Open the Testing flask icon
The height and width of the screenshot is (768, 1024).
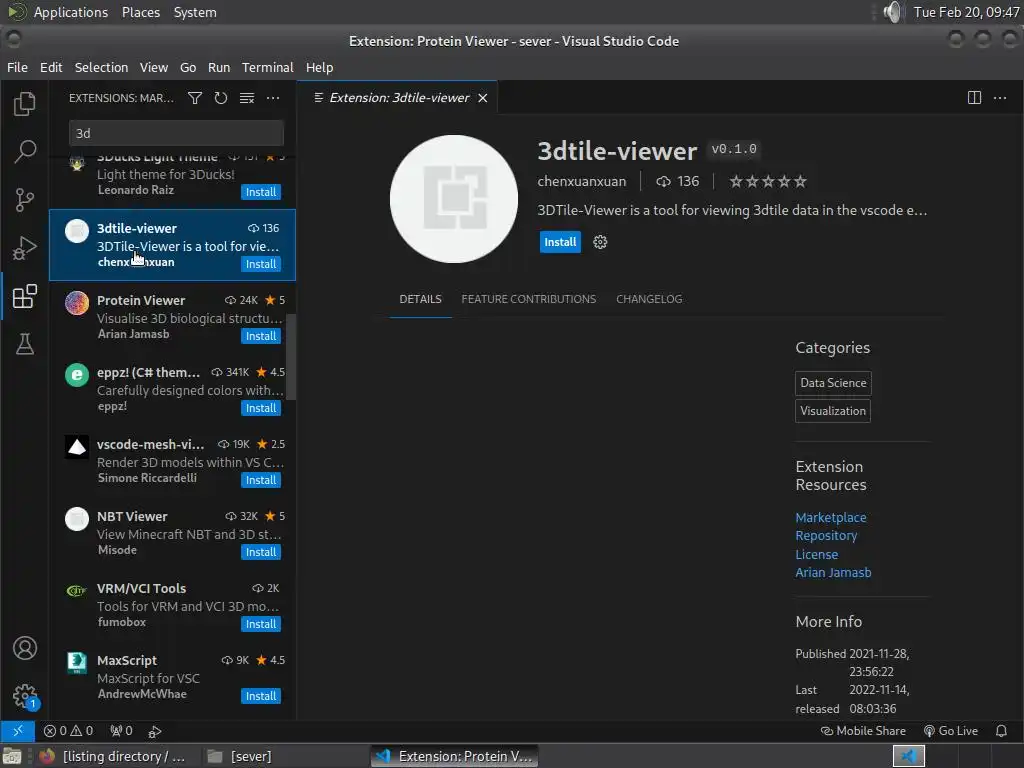pyautogui.click(x=25, y=344)
